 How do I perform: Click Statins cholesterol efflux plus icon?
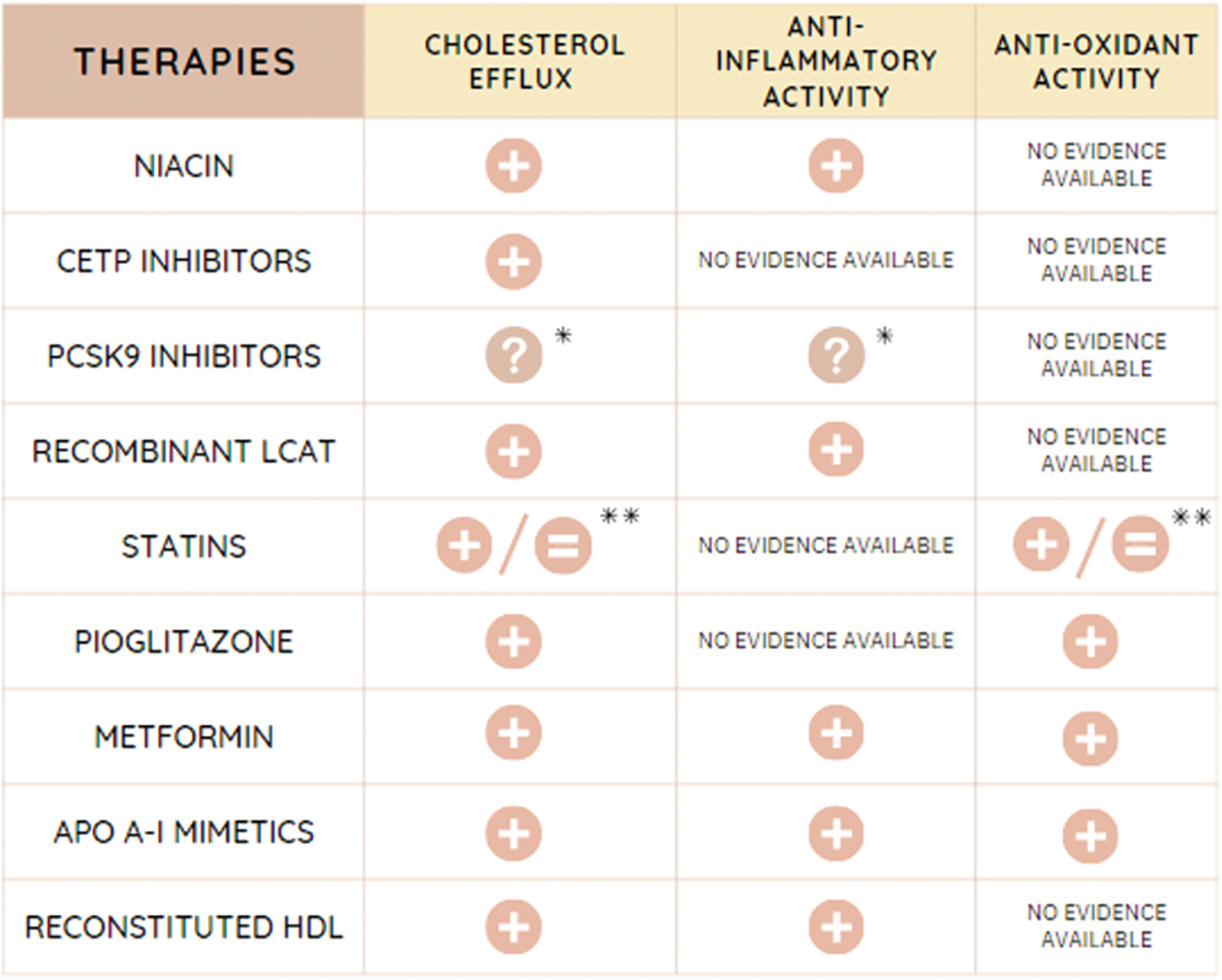(464, 545)
